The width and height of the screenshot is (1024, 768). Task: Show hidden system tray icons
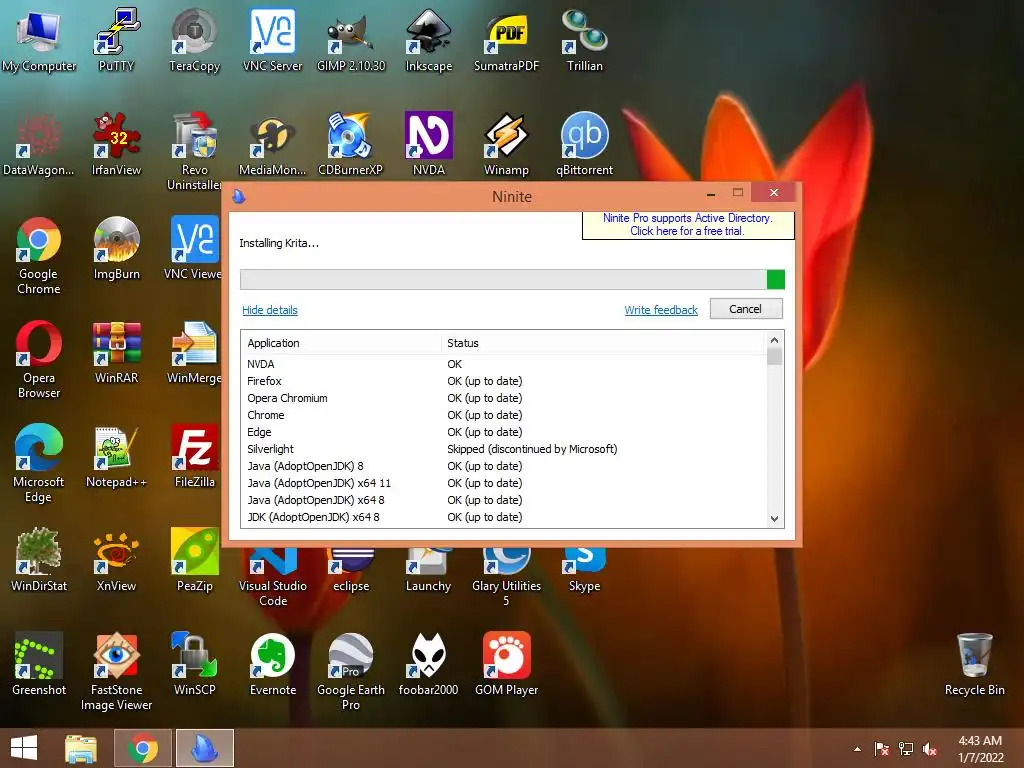click(857, 749)
